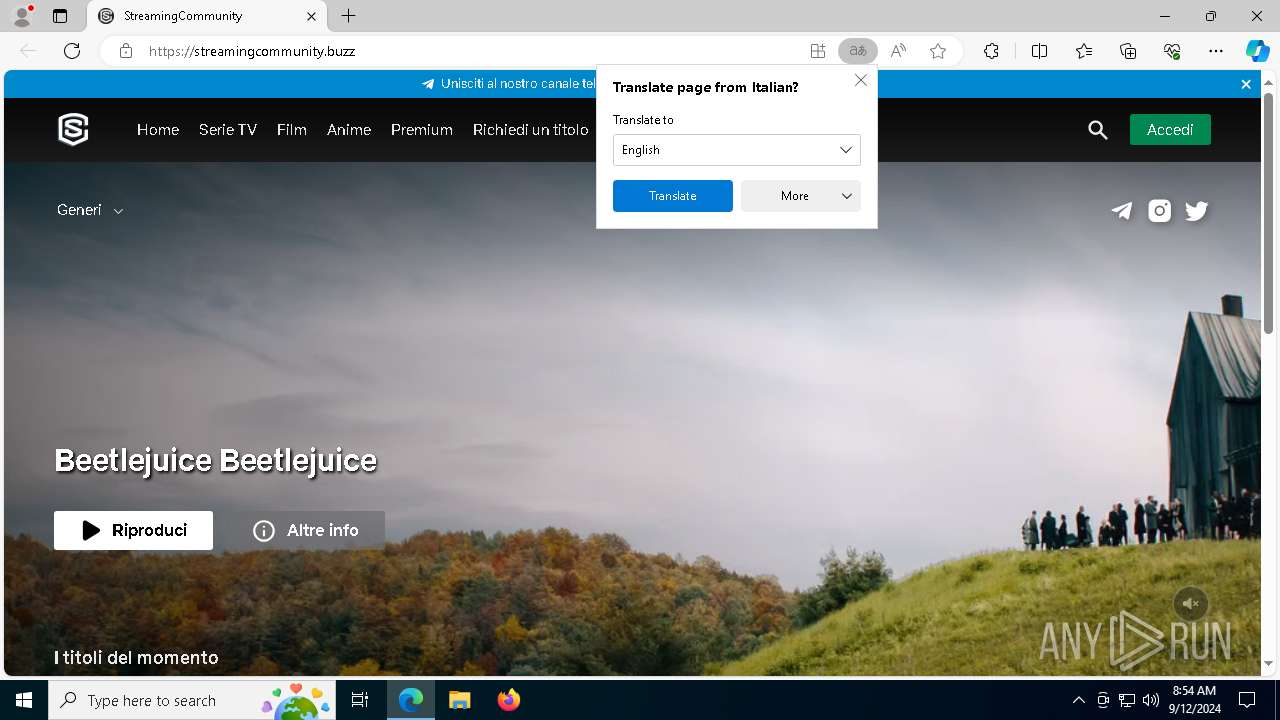Click the Show translate options icon in address bar
The height and width of the screenshot is (720, 1280).
point(857,51)
